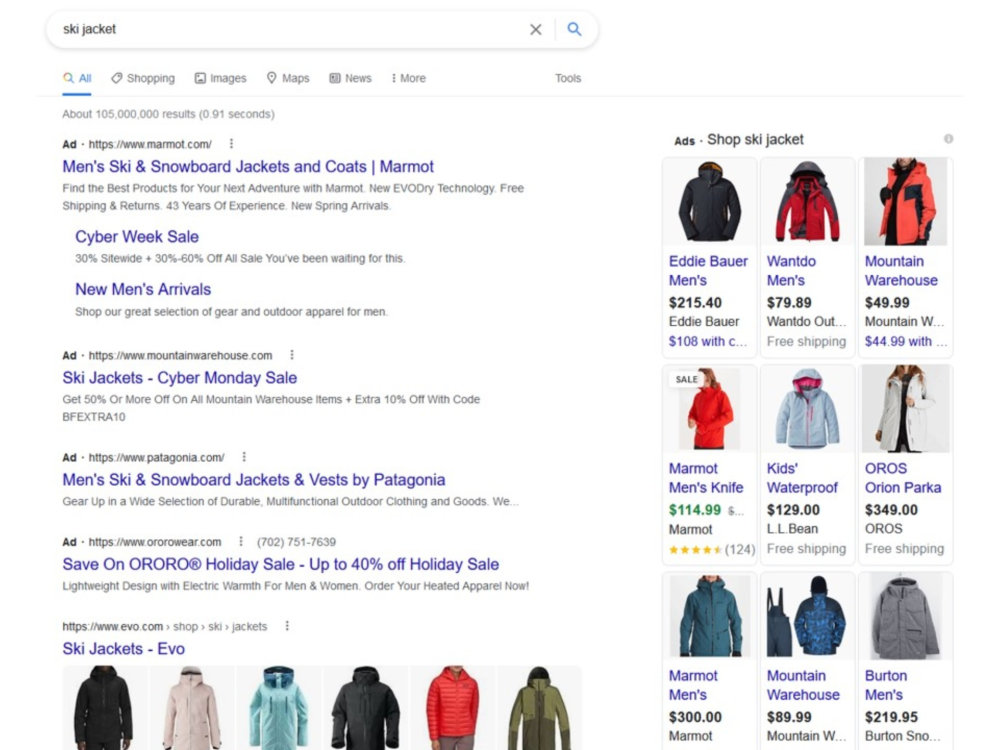Click Mountain Warehouse orange jacket image
The width and height of the screenshot is (1000, 750).
click(906, 202)
